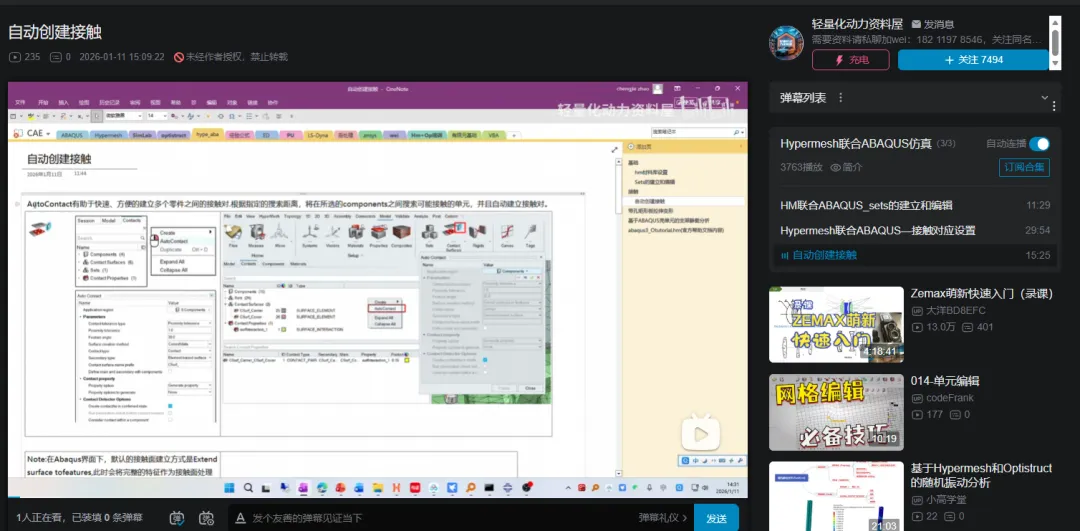
Task: Play HM联合ABAQUS_sets的建立和编辑 episode
Action: point(915,205)
